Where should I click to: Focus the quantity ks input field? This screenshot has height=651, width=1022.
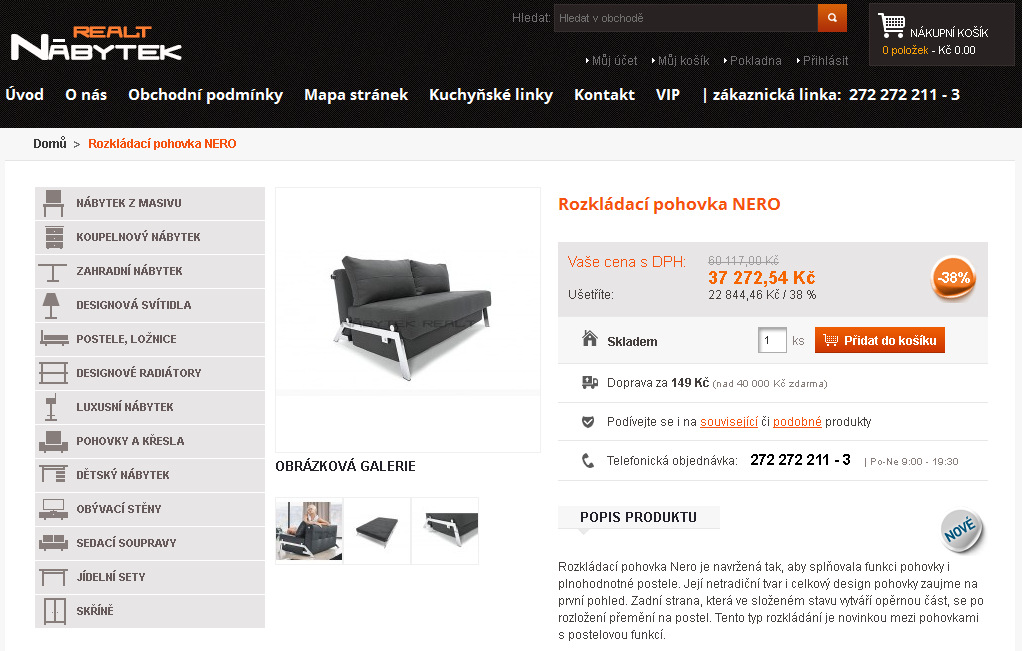click(772, 340)
